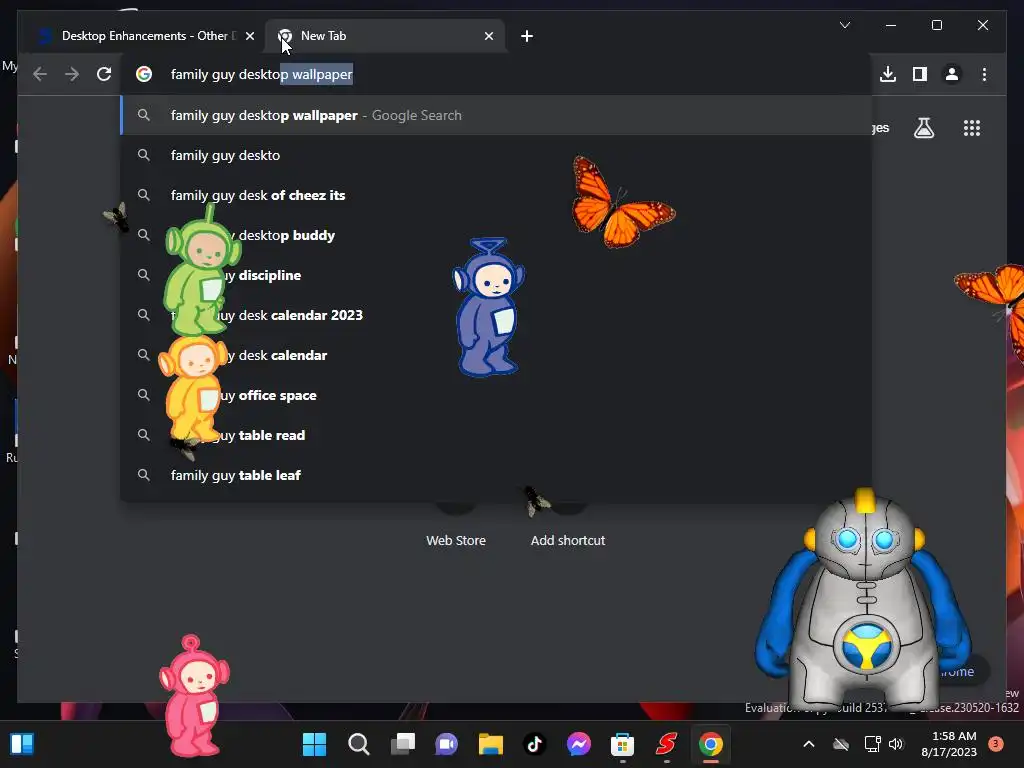Image resolution: width=1024 pixels, height=768 pixels.
Task: Pick the 'desk calendar 2023' suggestion
Action: 496,315
